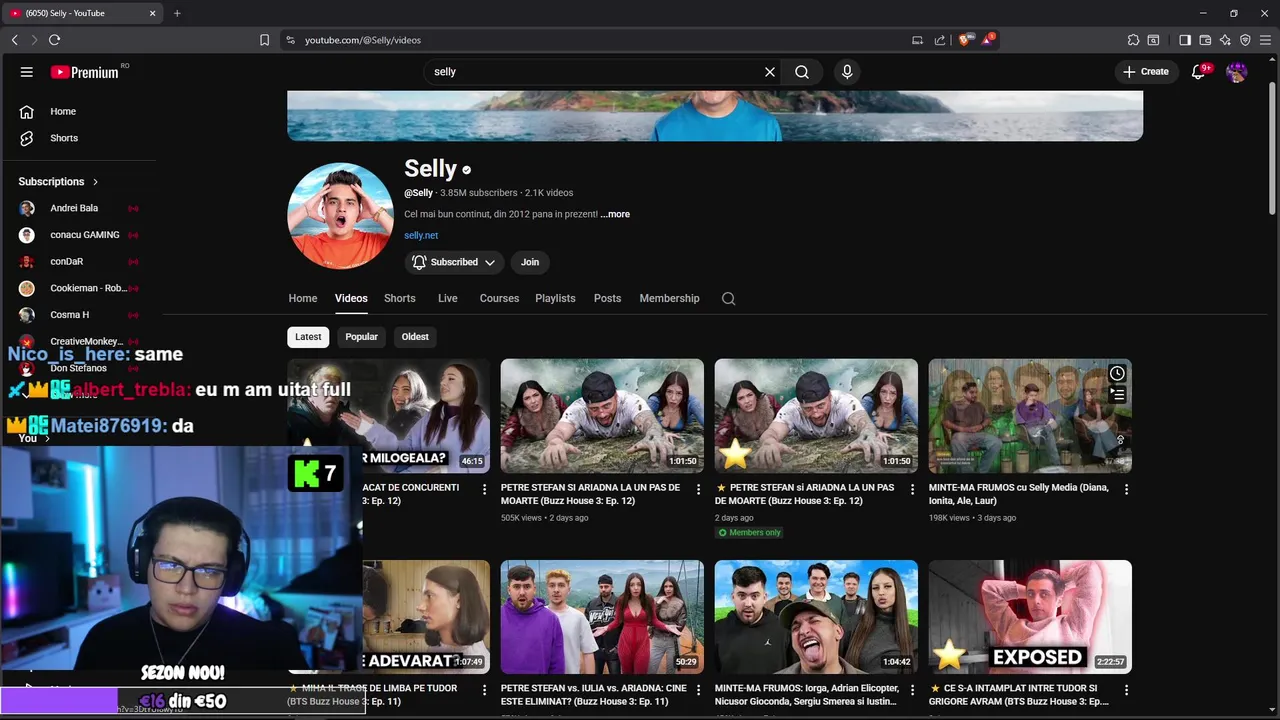Open CINE ESTE ELIMINAT Ep. 11 thumbnail
The width and height of the screenshot is (1280, 720).
coord(602,617)
